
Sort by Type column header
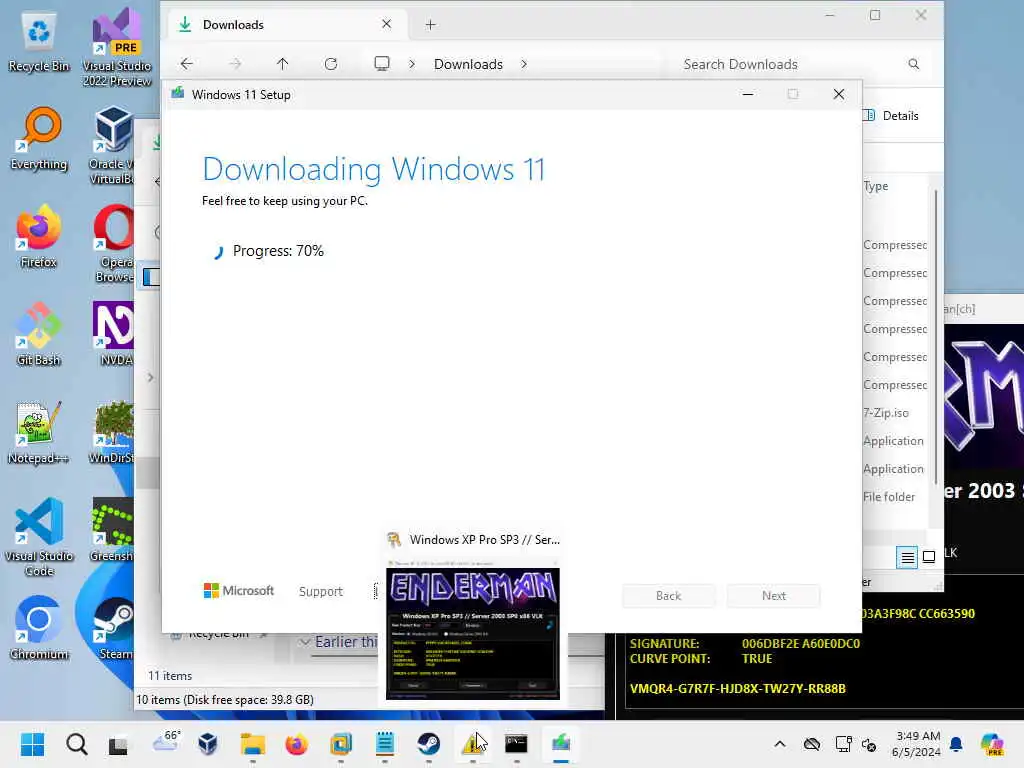pos(876,186)
